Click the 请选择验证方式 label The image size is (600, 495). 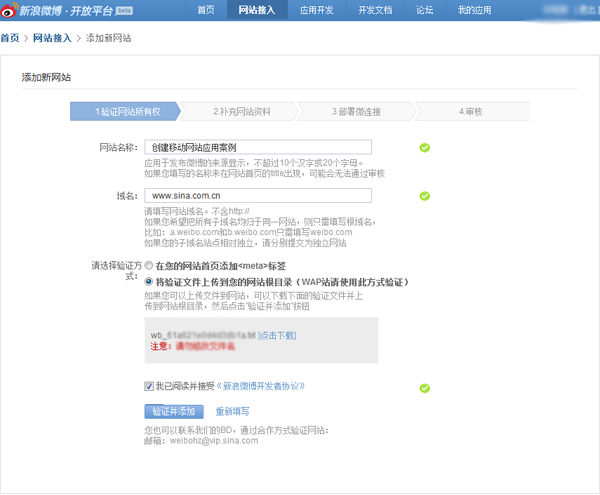pos(116,270)
